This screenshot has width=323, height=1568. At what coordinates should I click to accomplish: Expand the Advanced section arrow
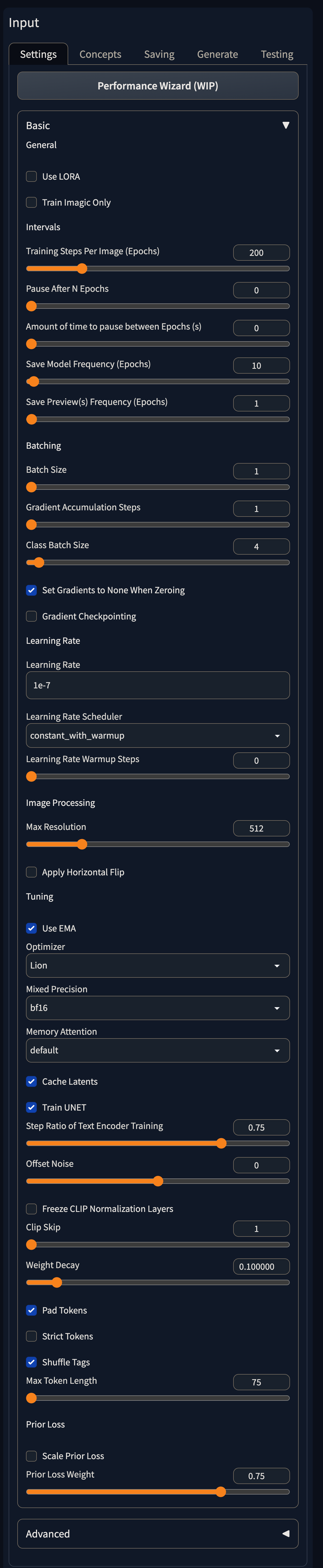285,1533
